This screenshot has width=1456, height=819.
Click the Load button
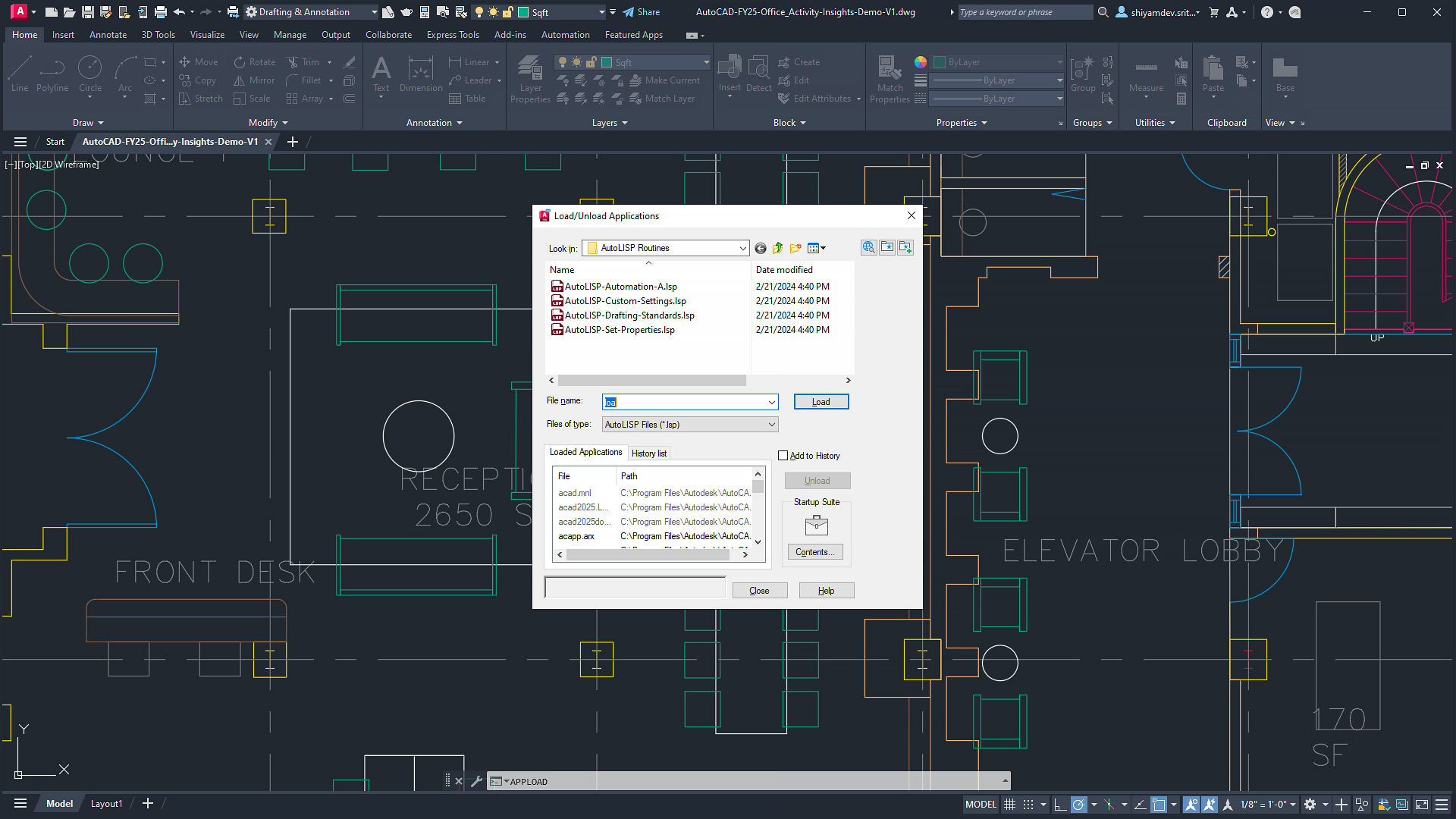(x=821, y=401)
